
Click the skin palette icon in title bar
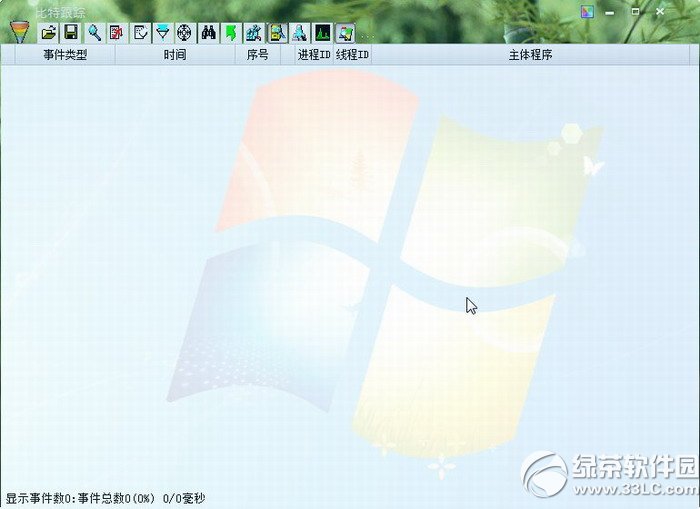click(587, 12)
